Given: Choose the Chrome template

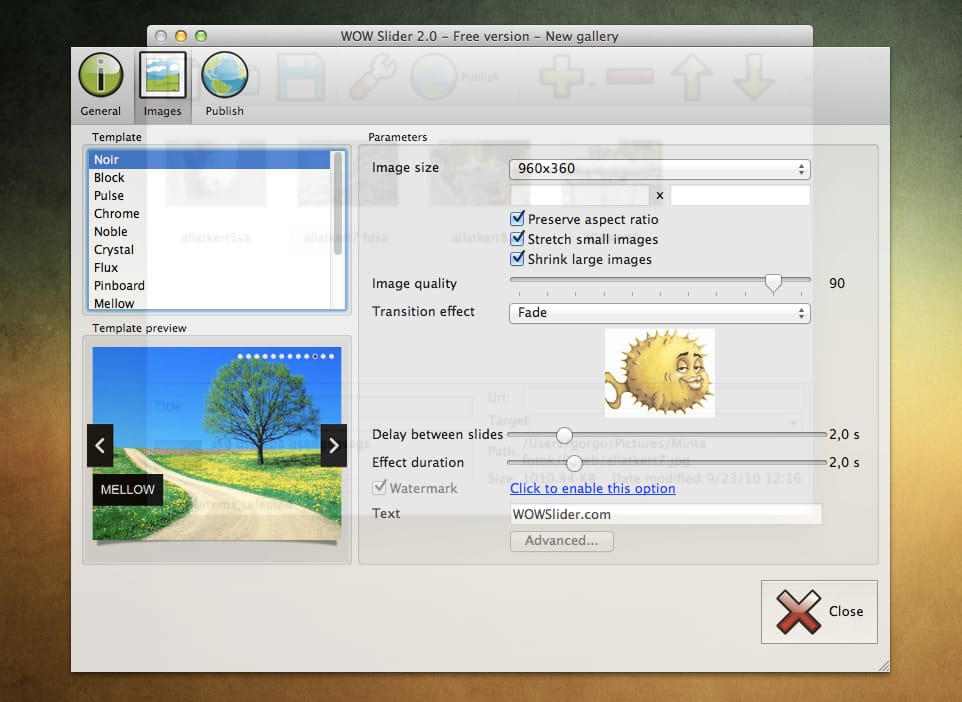Looking at the screenshot, I should pos(209,214).
